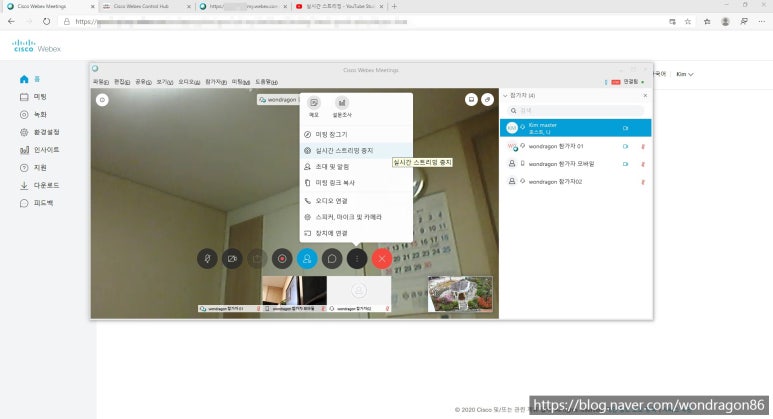
Task: End the meeting with red X button
Action: [x=382, y=259]
